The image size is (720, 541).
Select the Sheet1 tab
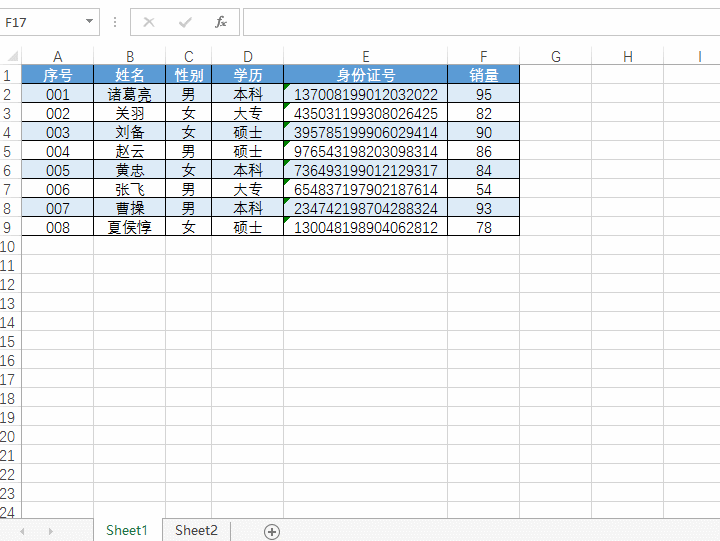click(127, 530)
